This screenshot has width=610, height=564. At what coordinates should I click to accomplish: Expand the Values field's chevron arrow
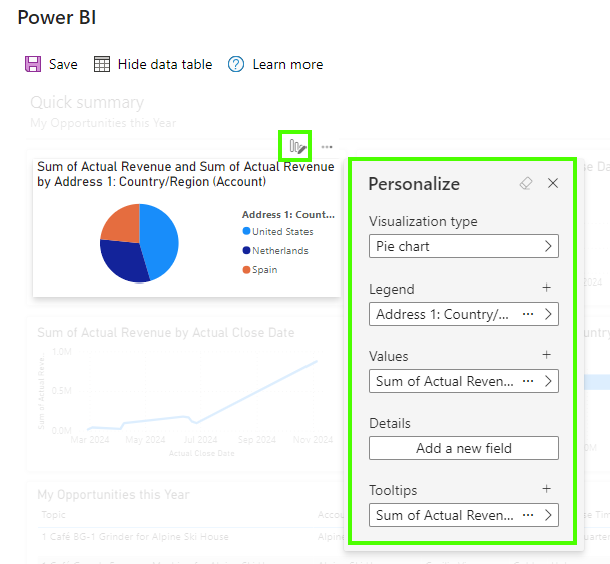(x=548, y=381)
